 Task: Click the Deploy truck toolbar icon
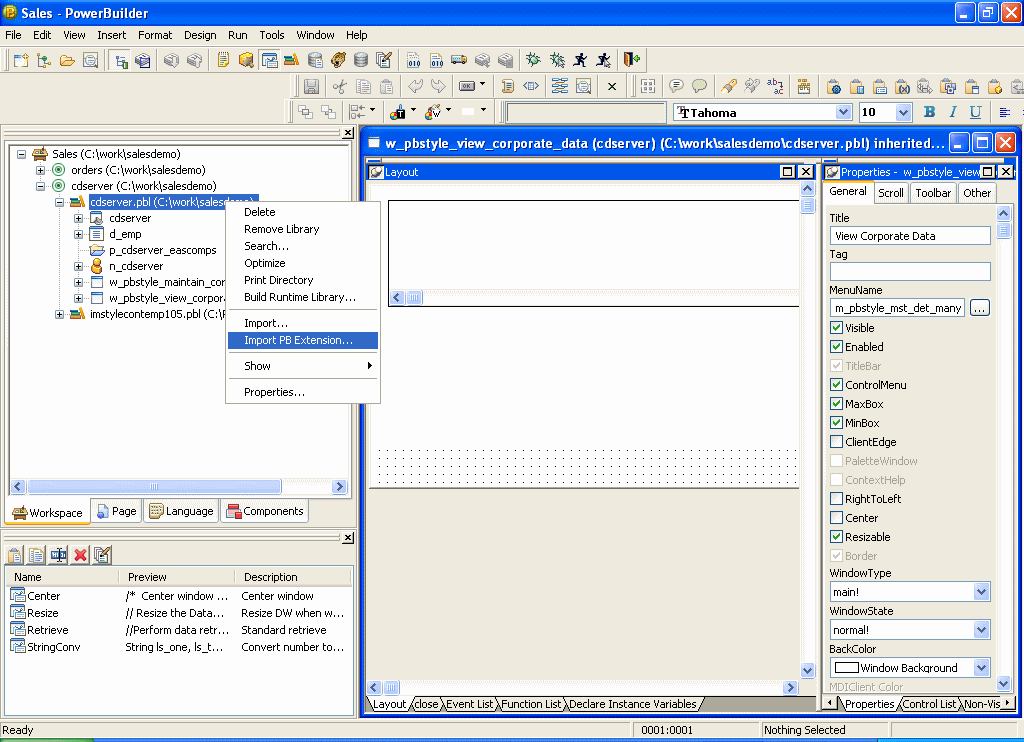pos(459,61)
